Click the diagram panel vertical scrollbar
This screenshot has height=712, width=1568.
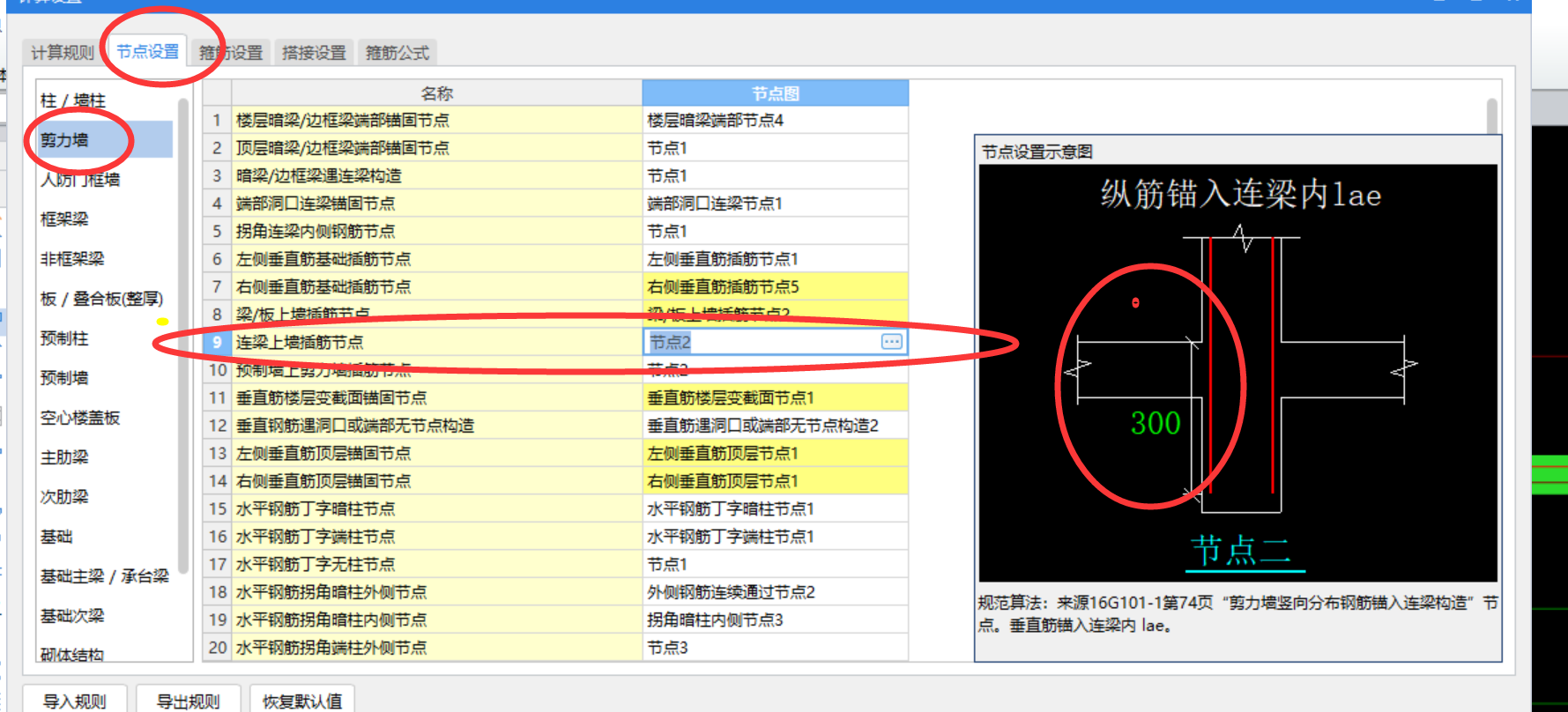point(1492,115)
